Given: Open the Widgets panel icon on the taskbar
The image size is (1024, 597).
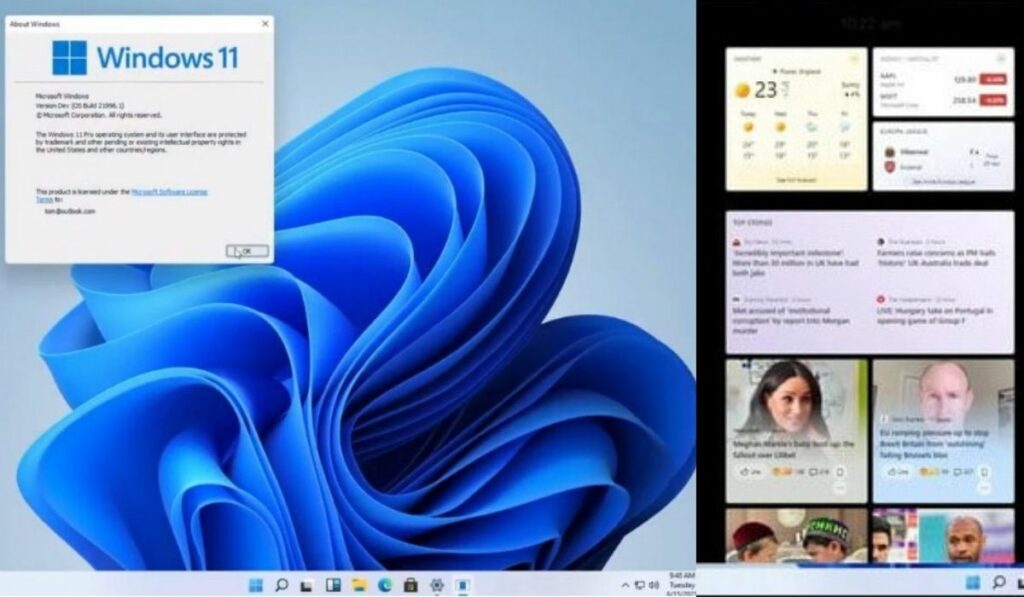Looking at the screenshot, I should (334, 584).
